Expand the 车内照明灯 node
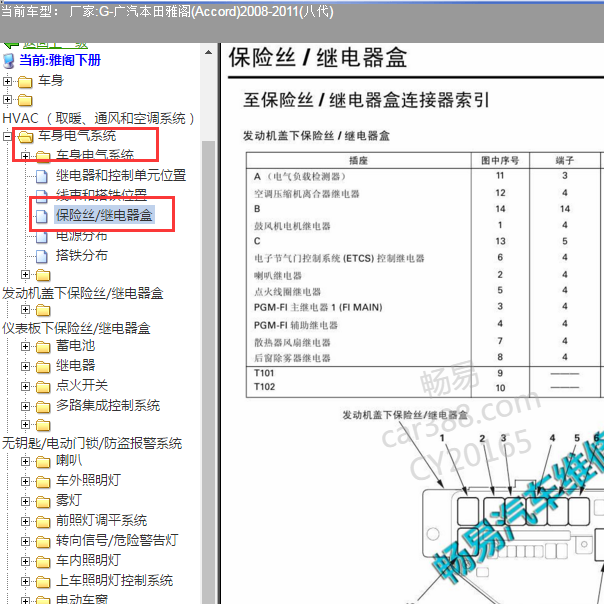Screen dimensions: 604x604 (x=25, y=561)
